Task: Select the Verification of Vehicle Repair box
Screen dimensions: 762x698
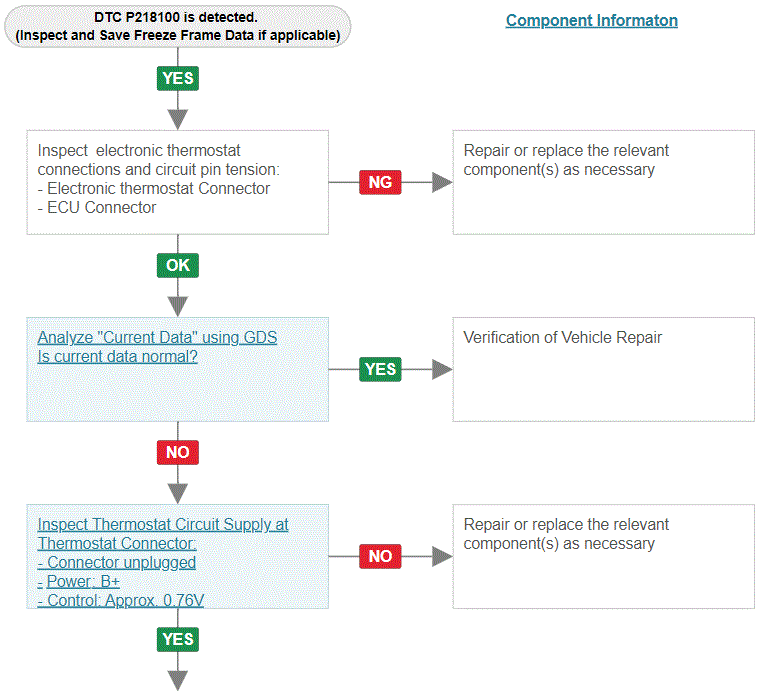Action: [604, 369]
